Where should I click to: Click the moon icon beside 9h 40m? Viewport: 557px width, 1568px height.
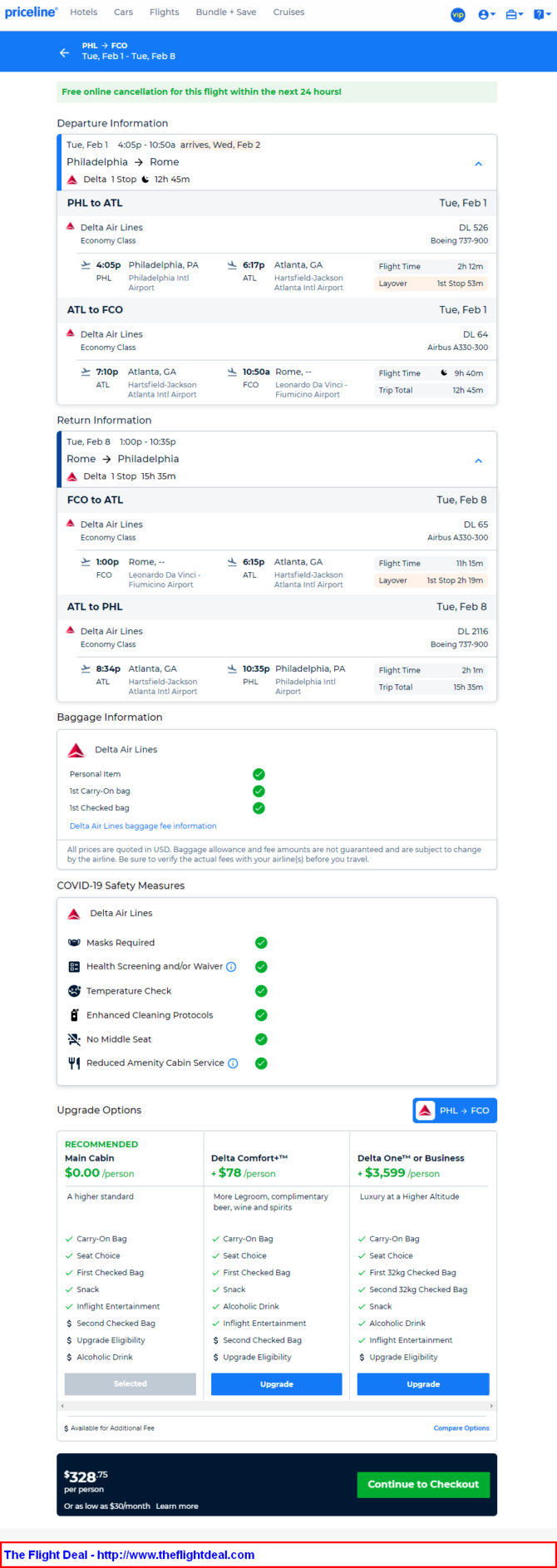(x=444, y=373)
